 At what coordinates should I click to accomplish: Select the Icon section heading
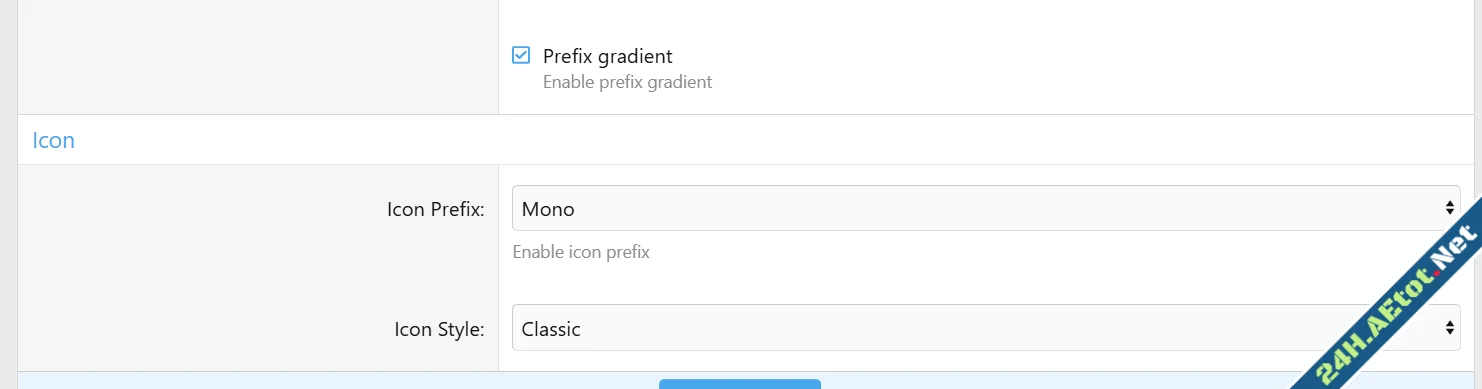click(54, 140)
